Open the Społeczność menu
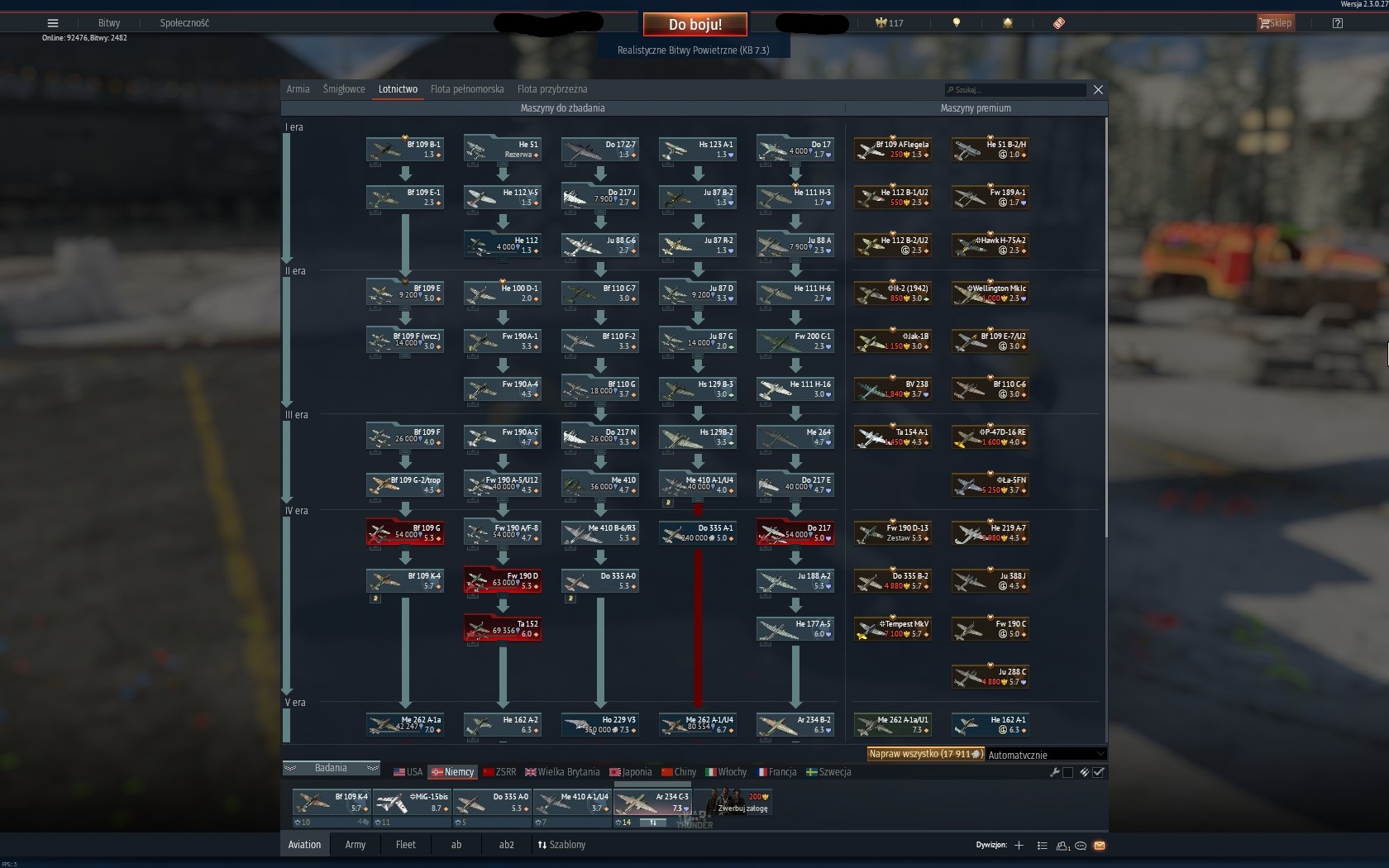 pyautogui.click(x=184, y=23)
